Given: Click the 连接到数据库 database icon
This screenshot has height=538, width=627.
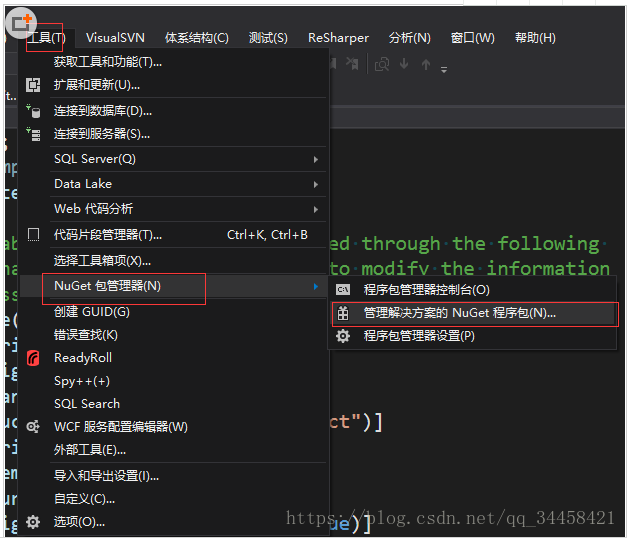Looking at the screenshot, I should point(33,111).
